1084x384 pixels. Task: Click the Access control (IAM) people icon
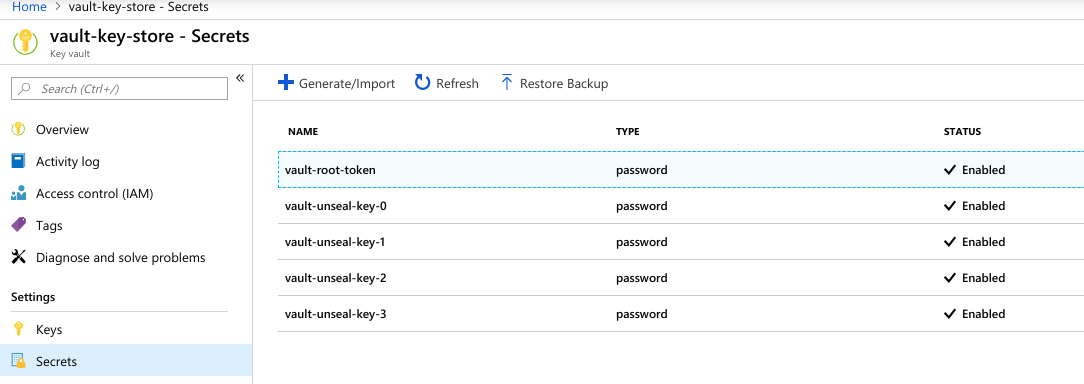pos(19,193)
